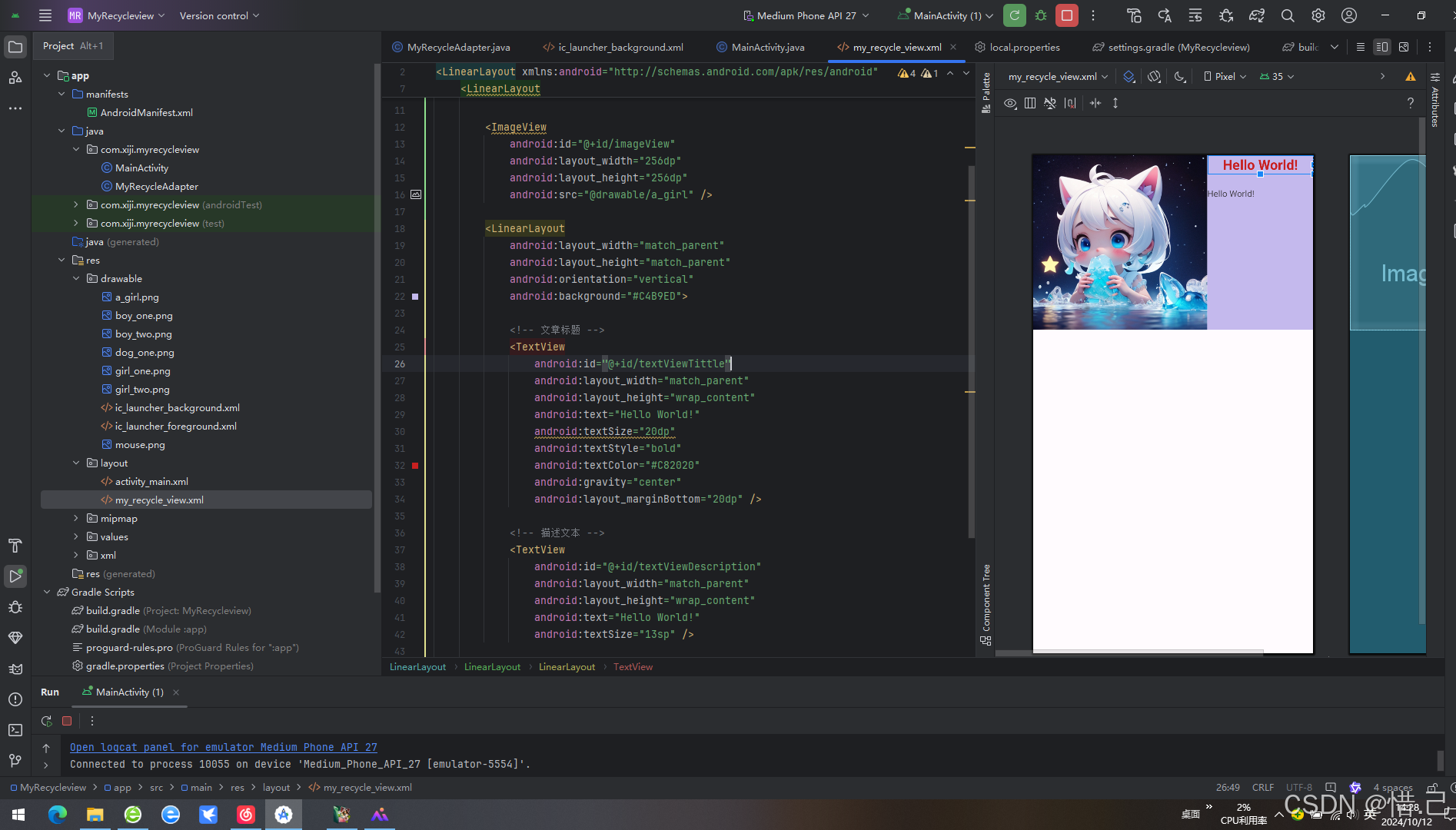Toggle the Run tool window button in sidebar
The image size is (1456, 830).
15,576
